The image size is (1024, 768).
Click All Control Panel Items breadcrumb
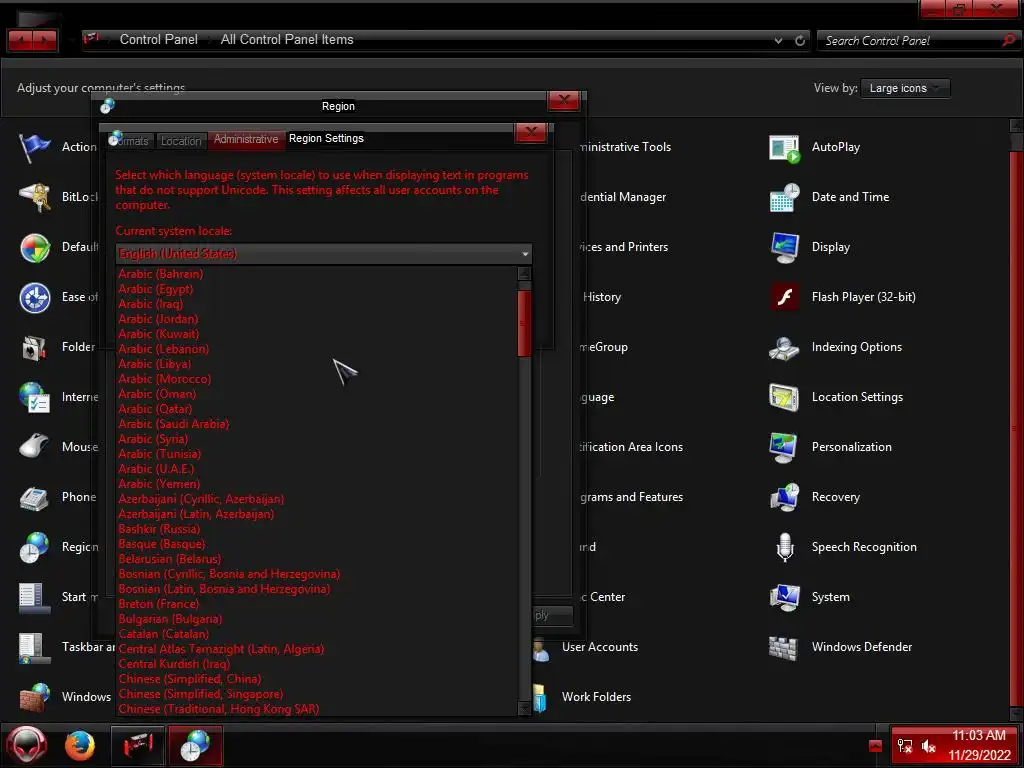click(x=287, y=40)
